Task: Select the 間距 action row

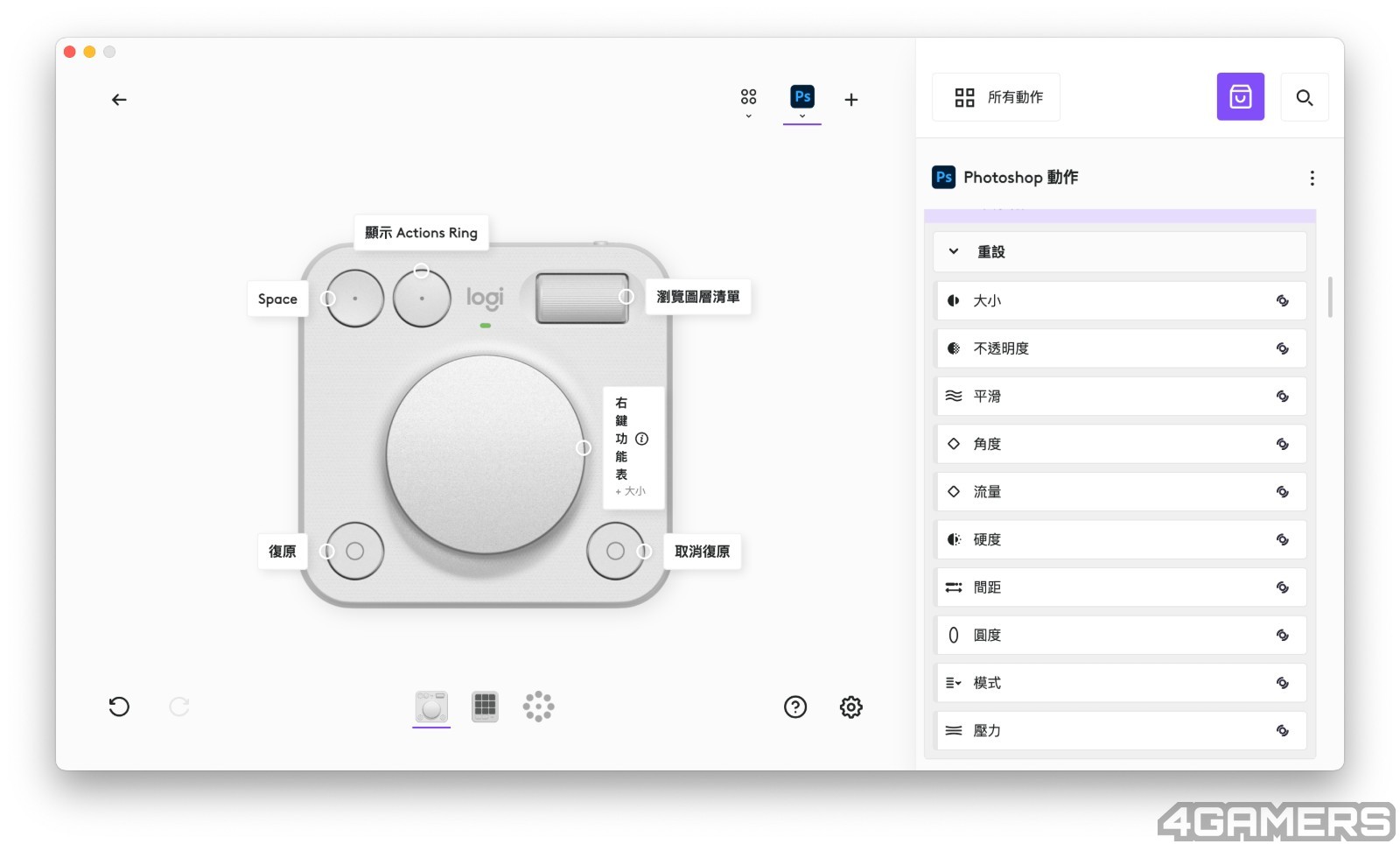Action: click(1121, 587)
